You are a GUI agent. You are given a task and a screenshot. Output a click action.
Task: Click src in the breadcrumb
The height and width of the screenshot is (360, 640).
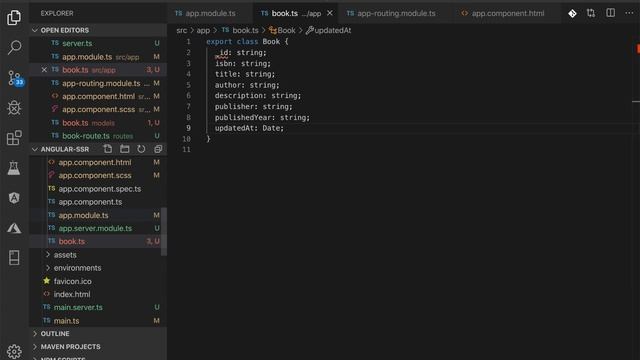[182, 30]
